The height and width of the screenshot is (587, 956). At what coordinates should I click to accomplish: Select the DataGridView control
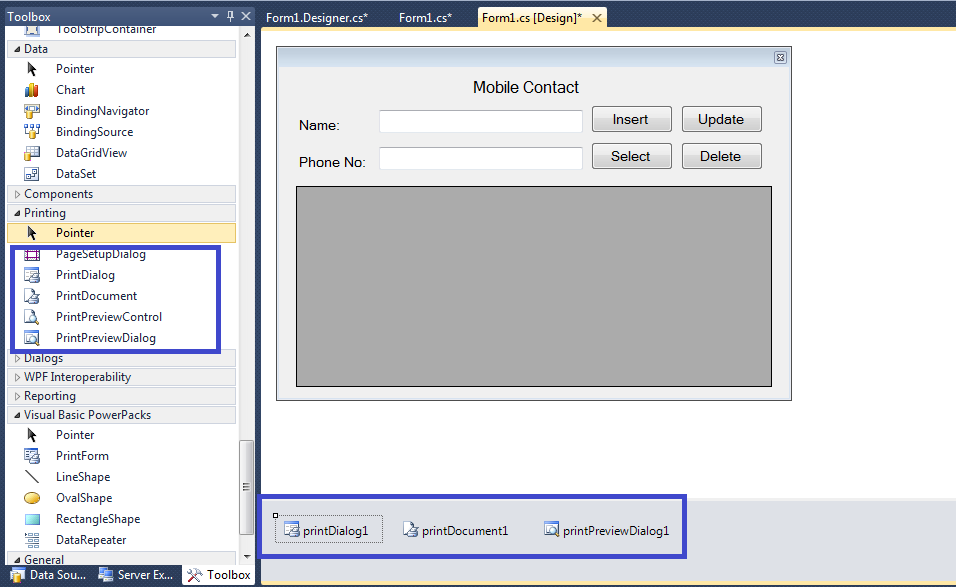(92, 152)
